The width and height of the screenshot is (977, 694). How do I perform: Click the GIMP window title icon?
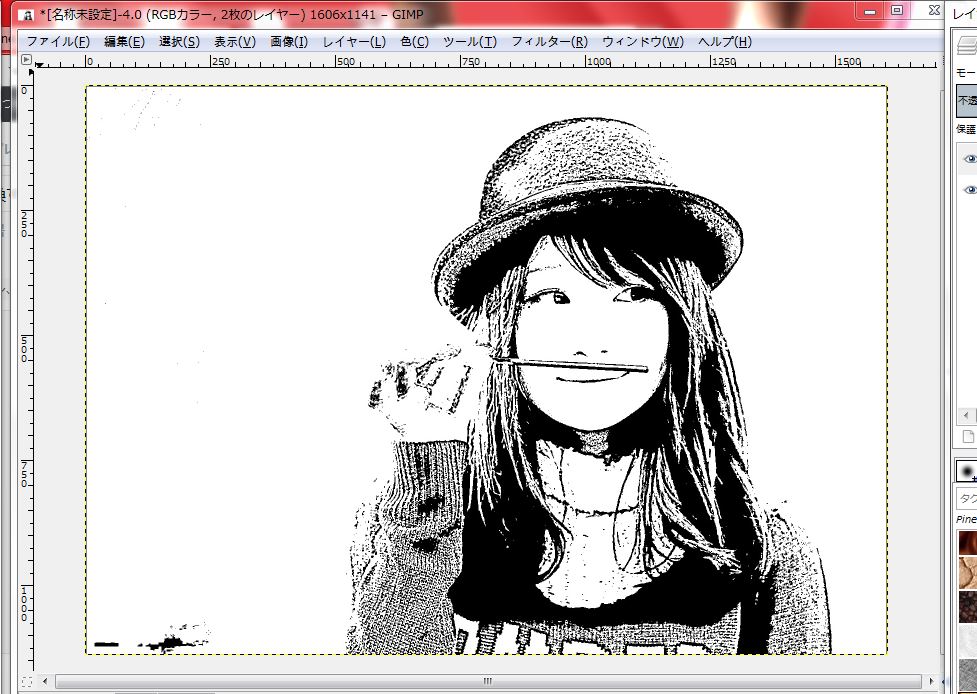pyautogui.click(x=27, y=15)
